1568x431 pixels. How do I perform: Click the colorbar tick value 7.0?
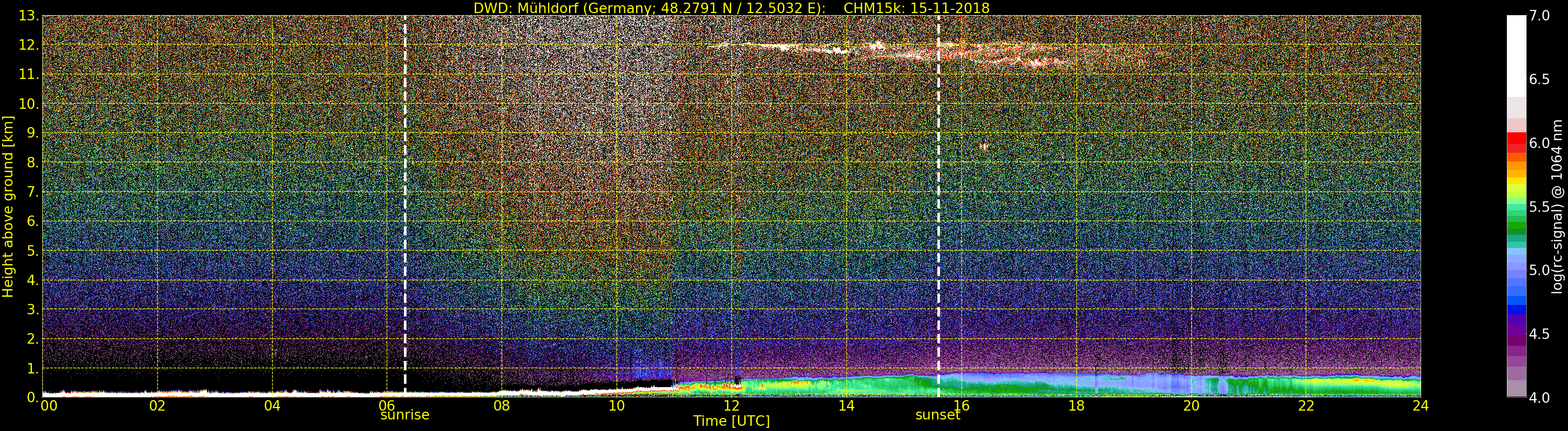tap(1539, 15)
